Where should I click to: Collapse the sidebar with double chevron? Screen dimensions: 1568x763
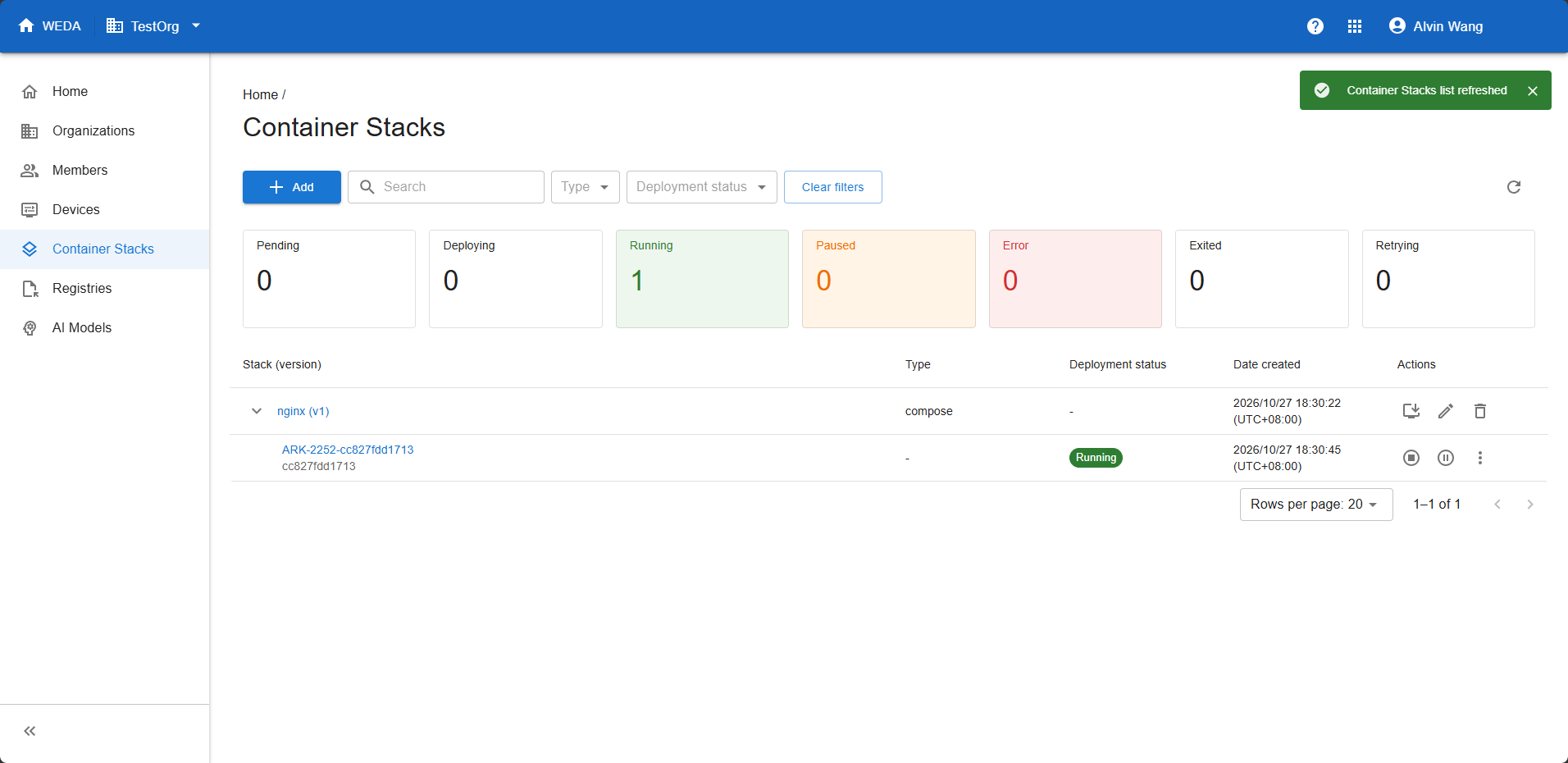[30, 731]
